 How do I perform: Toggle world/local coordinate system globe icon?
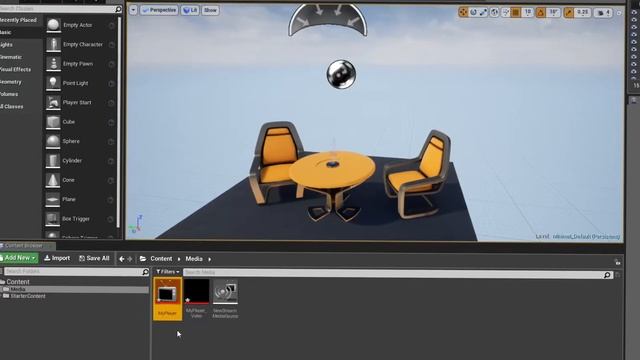[x=494, y=13]
